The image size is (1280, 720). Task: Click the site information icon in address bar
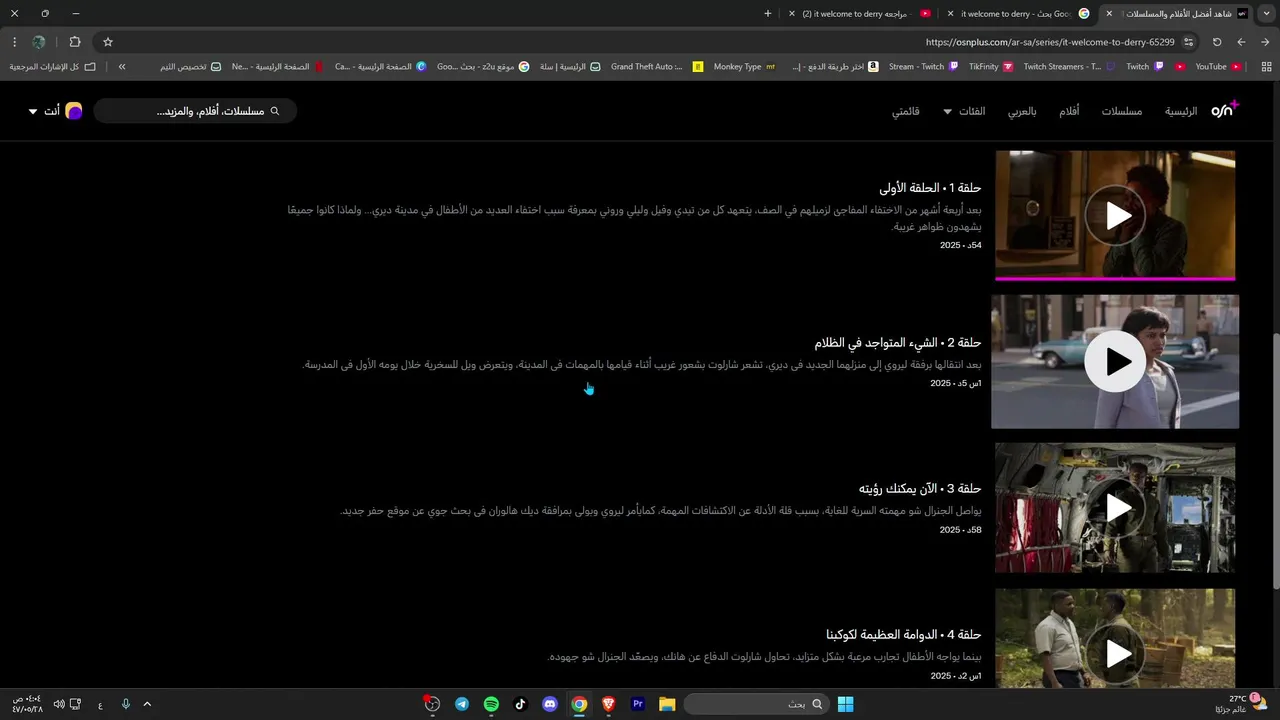click(1188, 42)
